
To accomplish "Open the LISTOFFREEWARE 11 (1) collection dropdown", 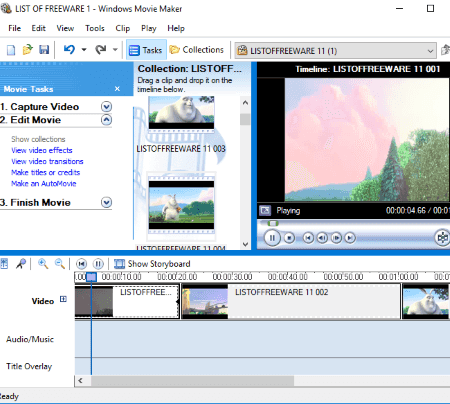I will click(335, 51).
